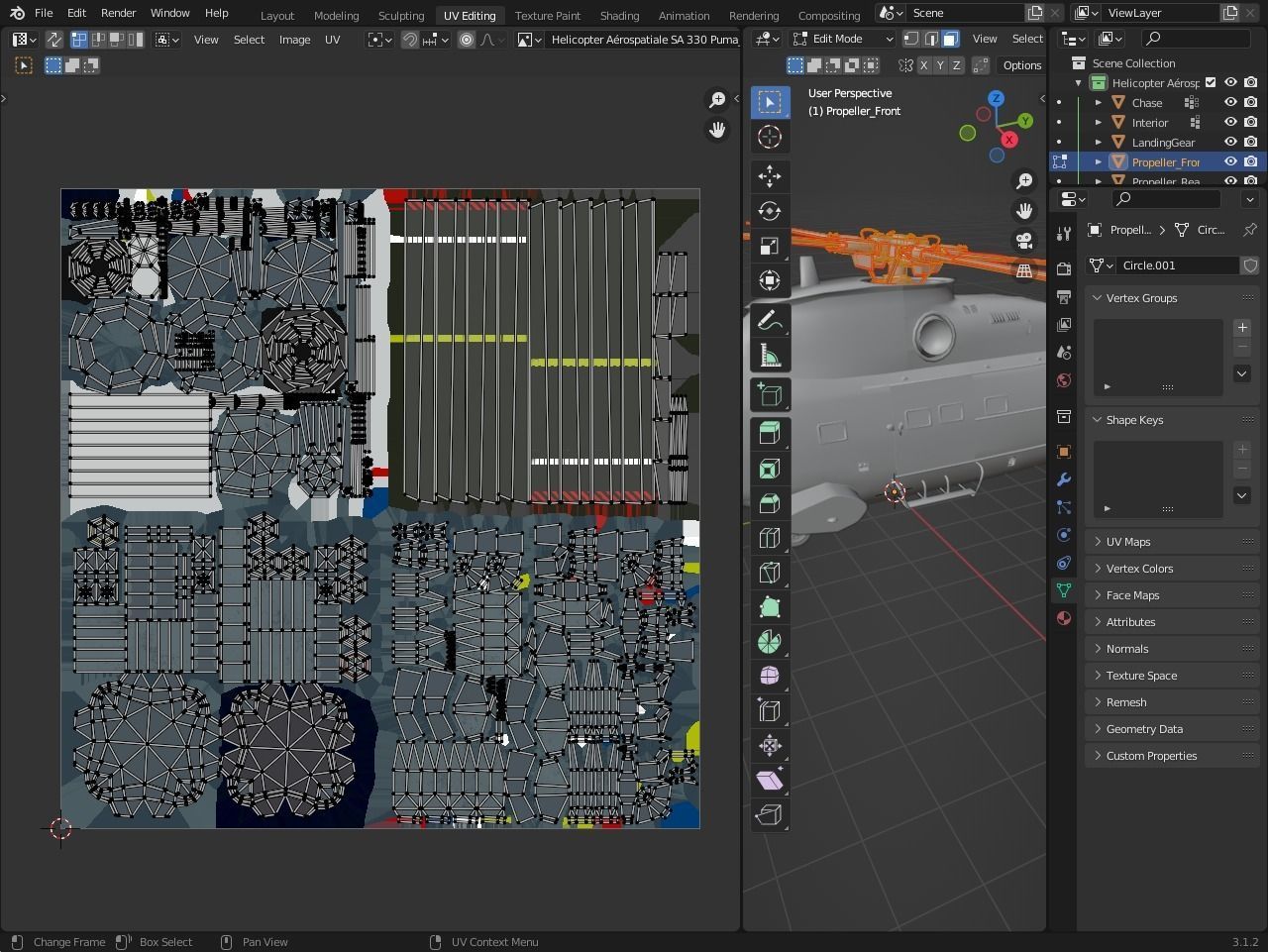The height and width of the screenshot is (952, 1268).
Task: Add a new vertex group with plus button
Action: click(1241, 328)
